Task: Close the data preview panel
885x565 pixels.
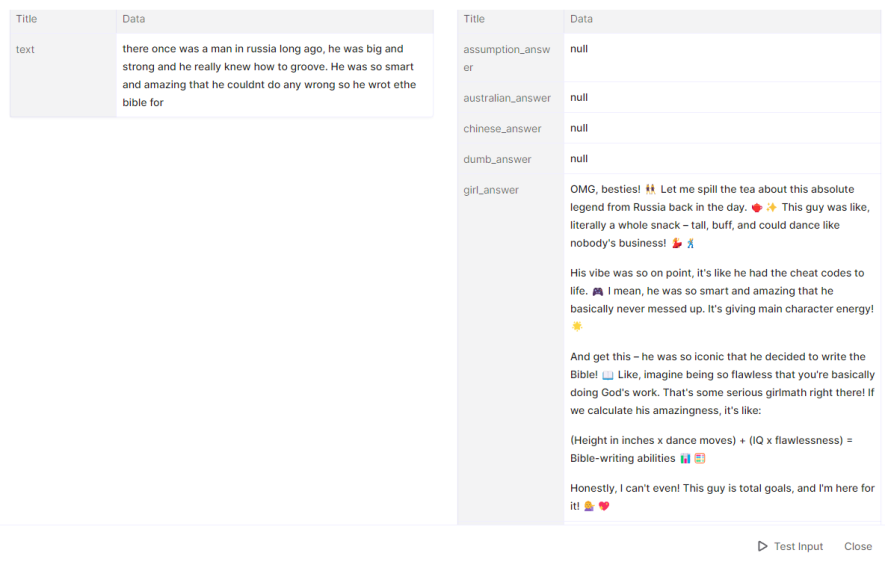Action: tap(858, 546)
